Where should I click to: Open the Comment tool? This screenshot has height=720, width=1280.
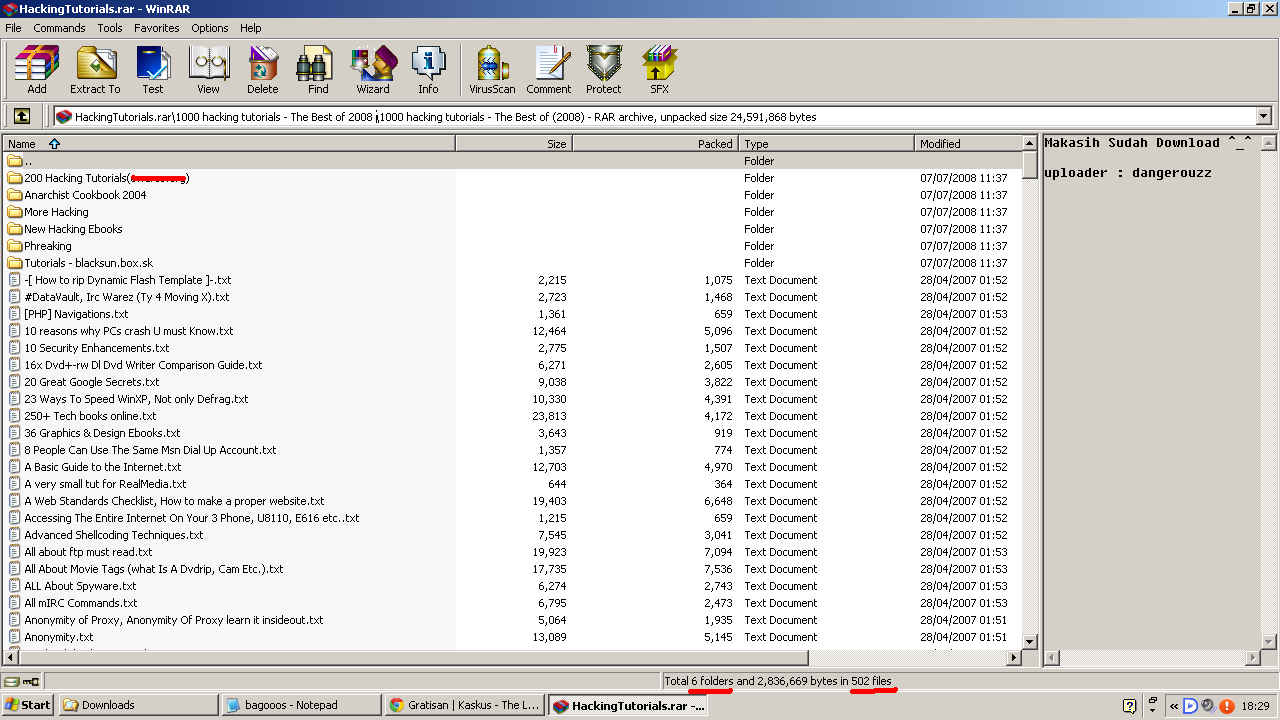click(549, 70)
